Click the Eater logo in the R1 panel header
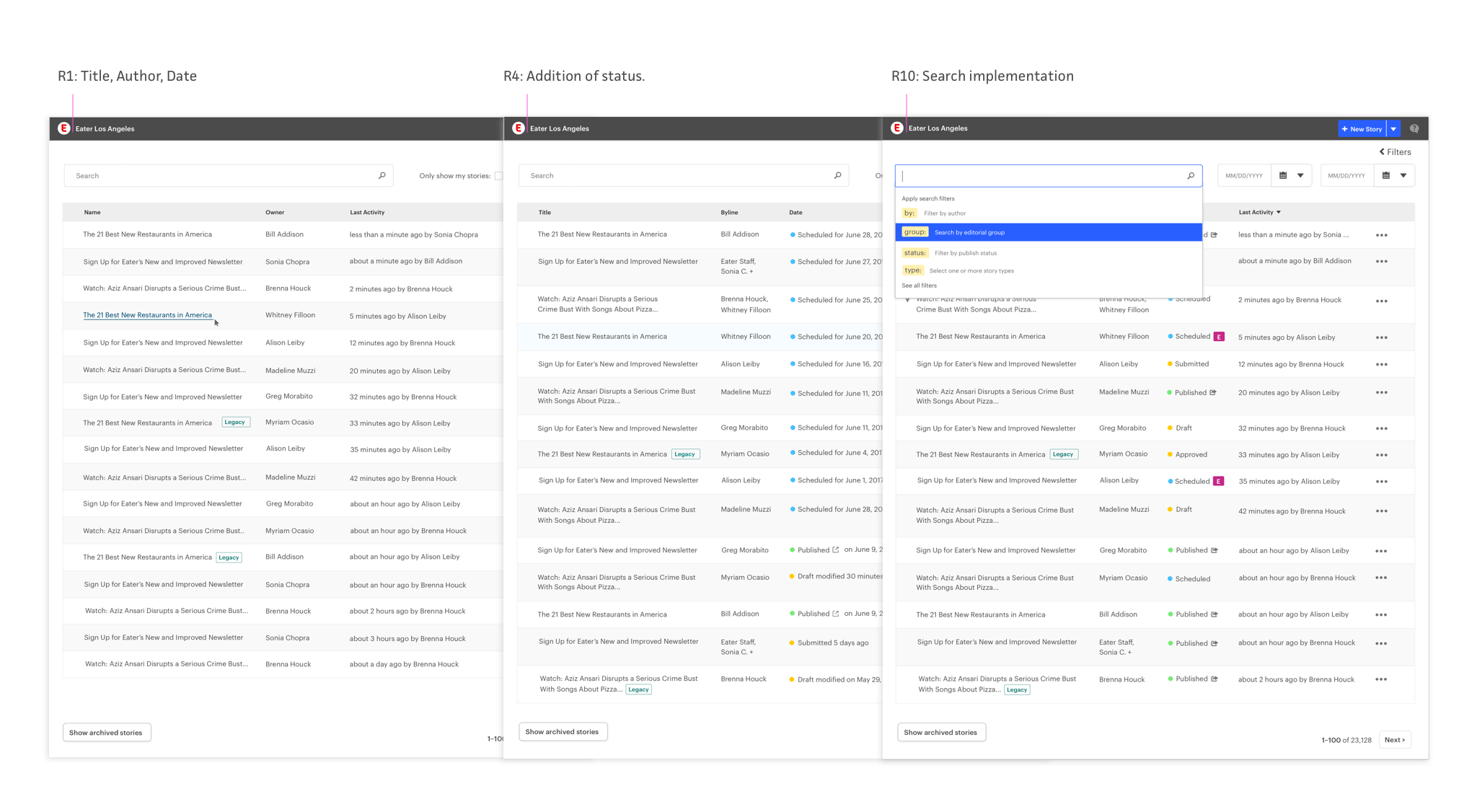1477x812 pixels. (64, 128)
